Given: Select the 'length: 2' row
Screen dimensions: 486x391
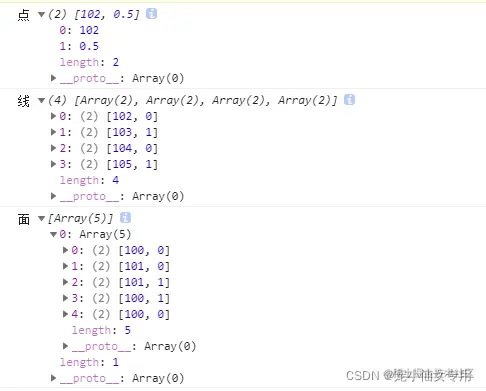Looking at the screenshot, I should (x=89, y=62).
